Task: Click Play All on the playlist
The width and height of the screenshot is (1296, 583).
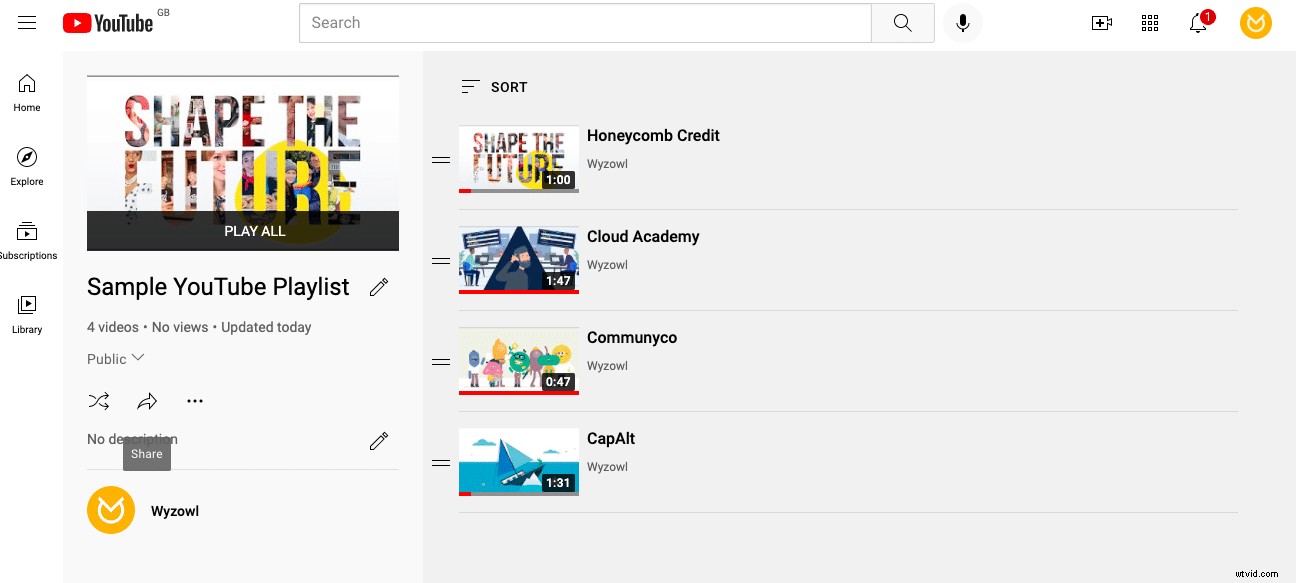Action: pyautogui.click(x=254, y=230)
